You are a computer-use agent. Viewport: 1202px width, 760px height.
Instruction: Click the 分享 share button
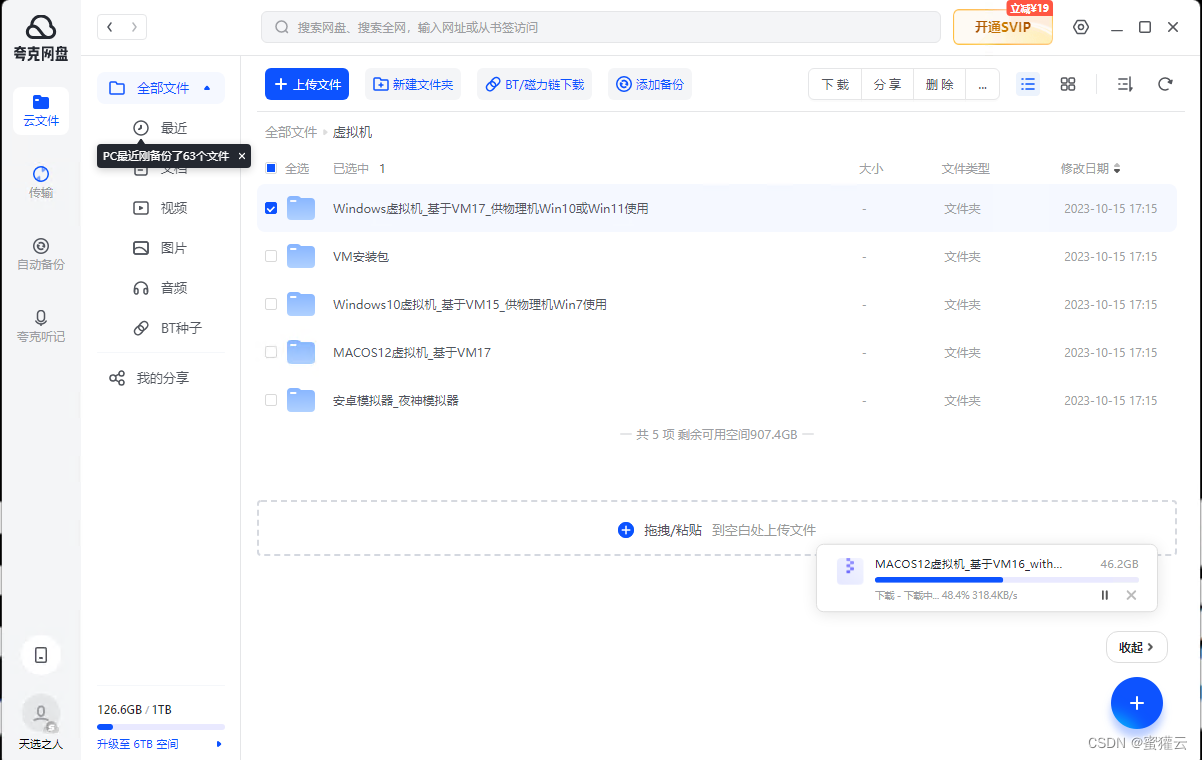pyautogui.click(x=887, y=85)
